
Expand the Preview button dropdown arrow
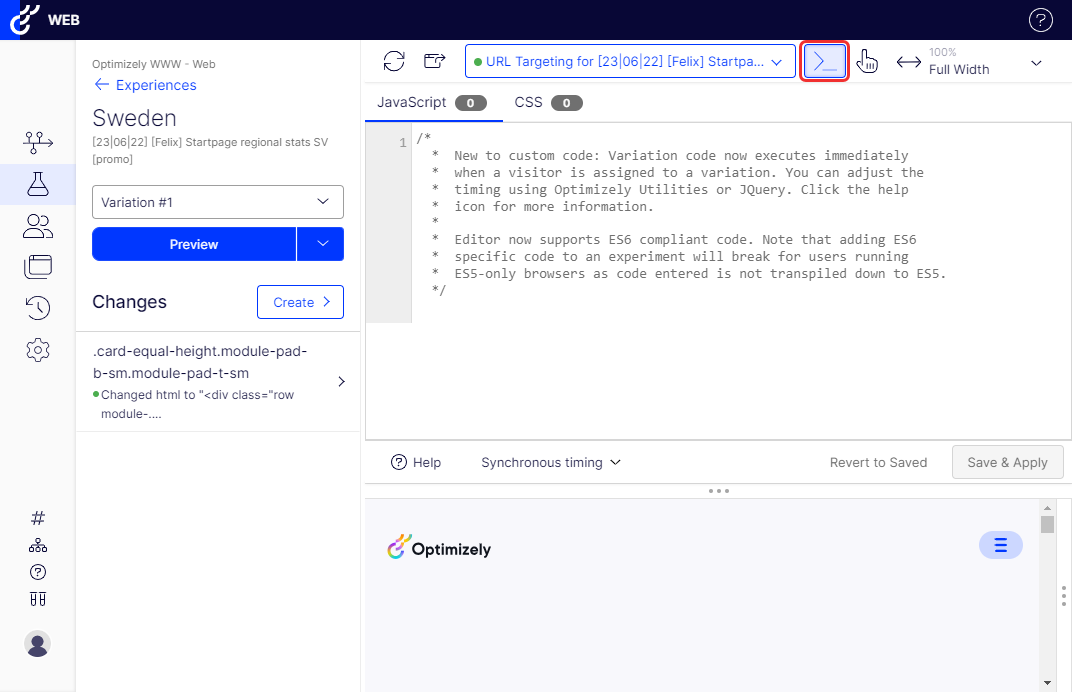tap(320, 244)
